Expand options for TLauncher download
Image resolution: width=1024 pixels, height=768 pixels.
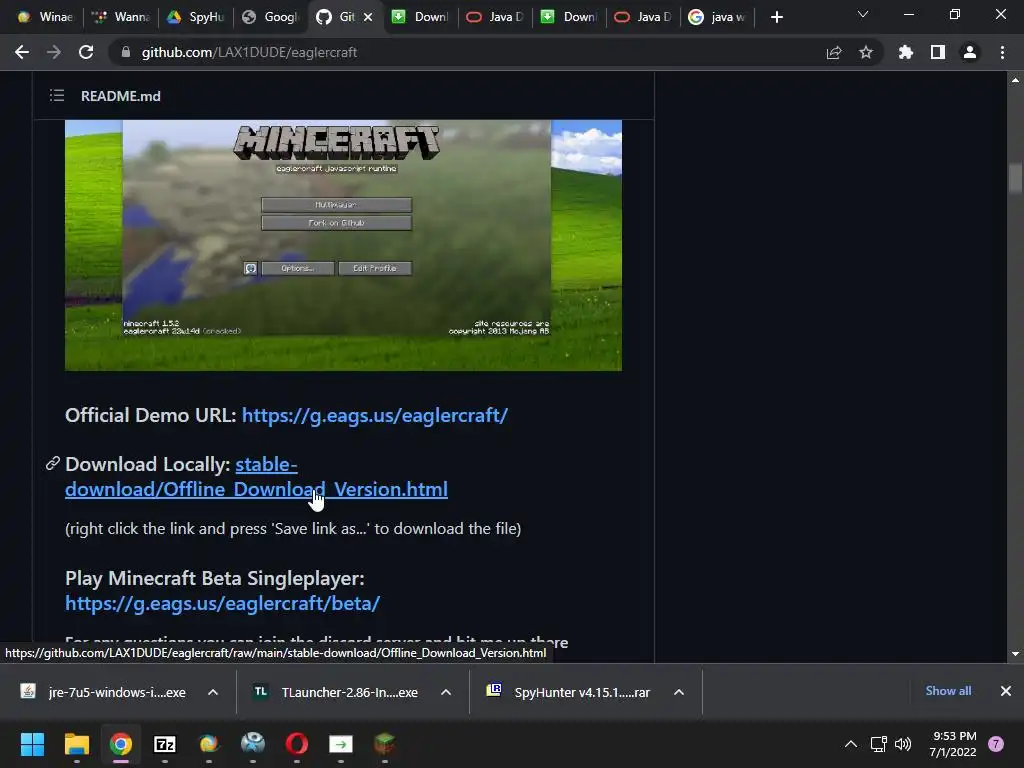pyautogui.click(x=446, y=692)
